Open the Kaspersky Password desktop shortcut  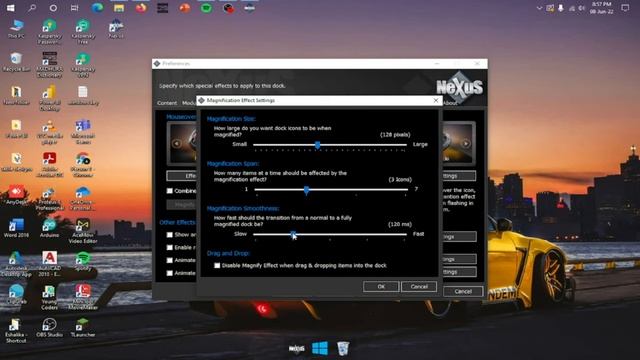pyautogui.click(x=49, y=31)
